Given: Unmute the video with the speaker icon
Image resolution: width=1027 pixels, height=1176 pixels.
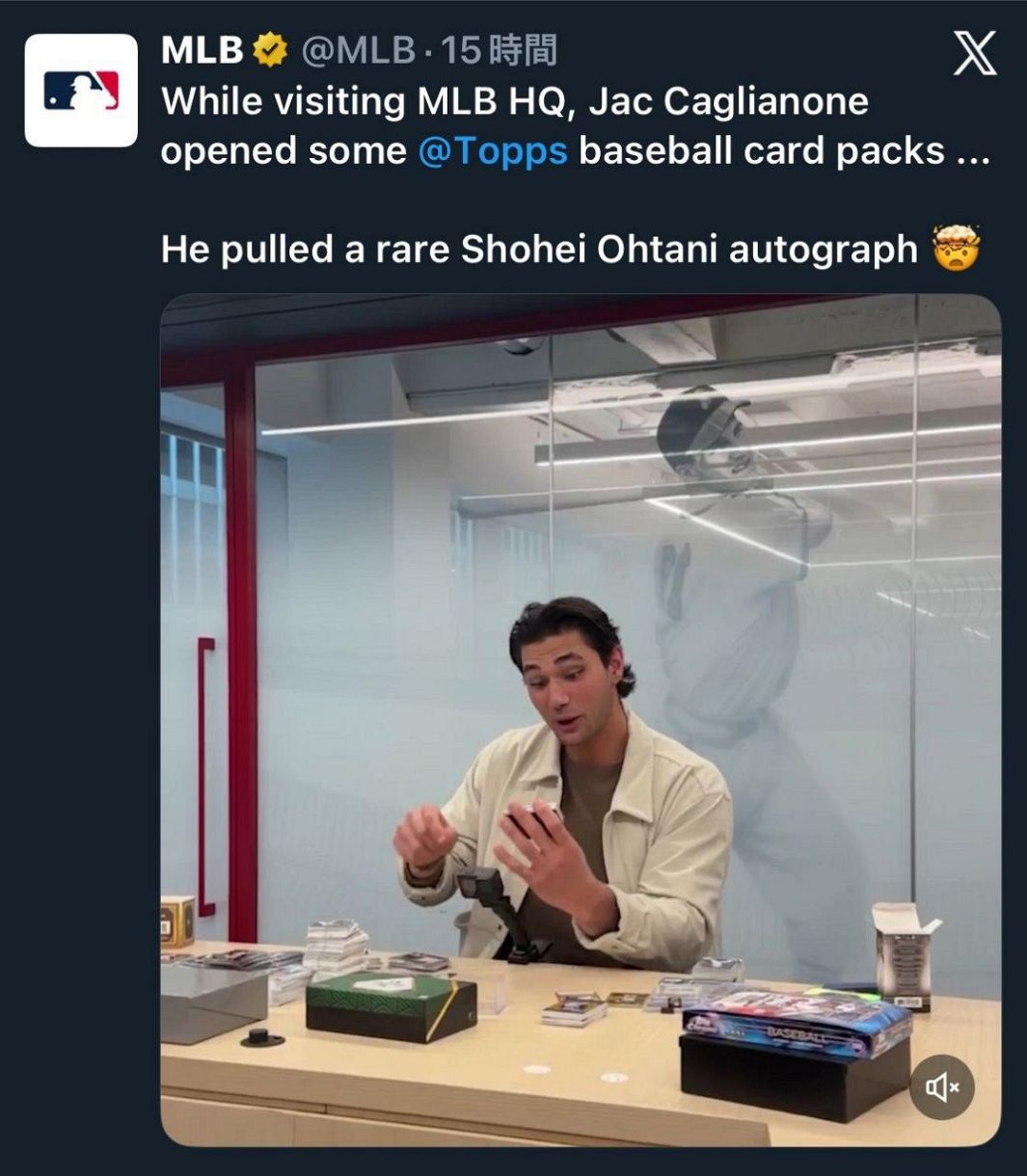Looking at the screenshot, I should click(x=942, y=1087).
